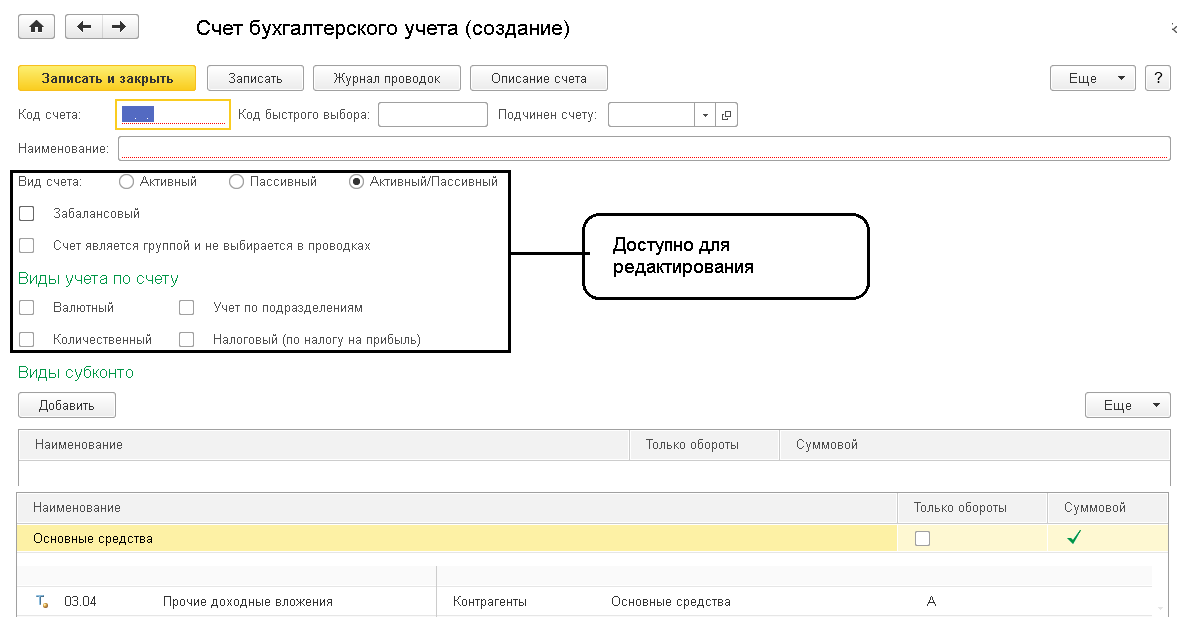Check Налоговый (по налогу на прибыль)
This screenshot has width=1180, height=617.
(187, 339)
